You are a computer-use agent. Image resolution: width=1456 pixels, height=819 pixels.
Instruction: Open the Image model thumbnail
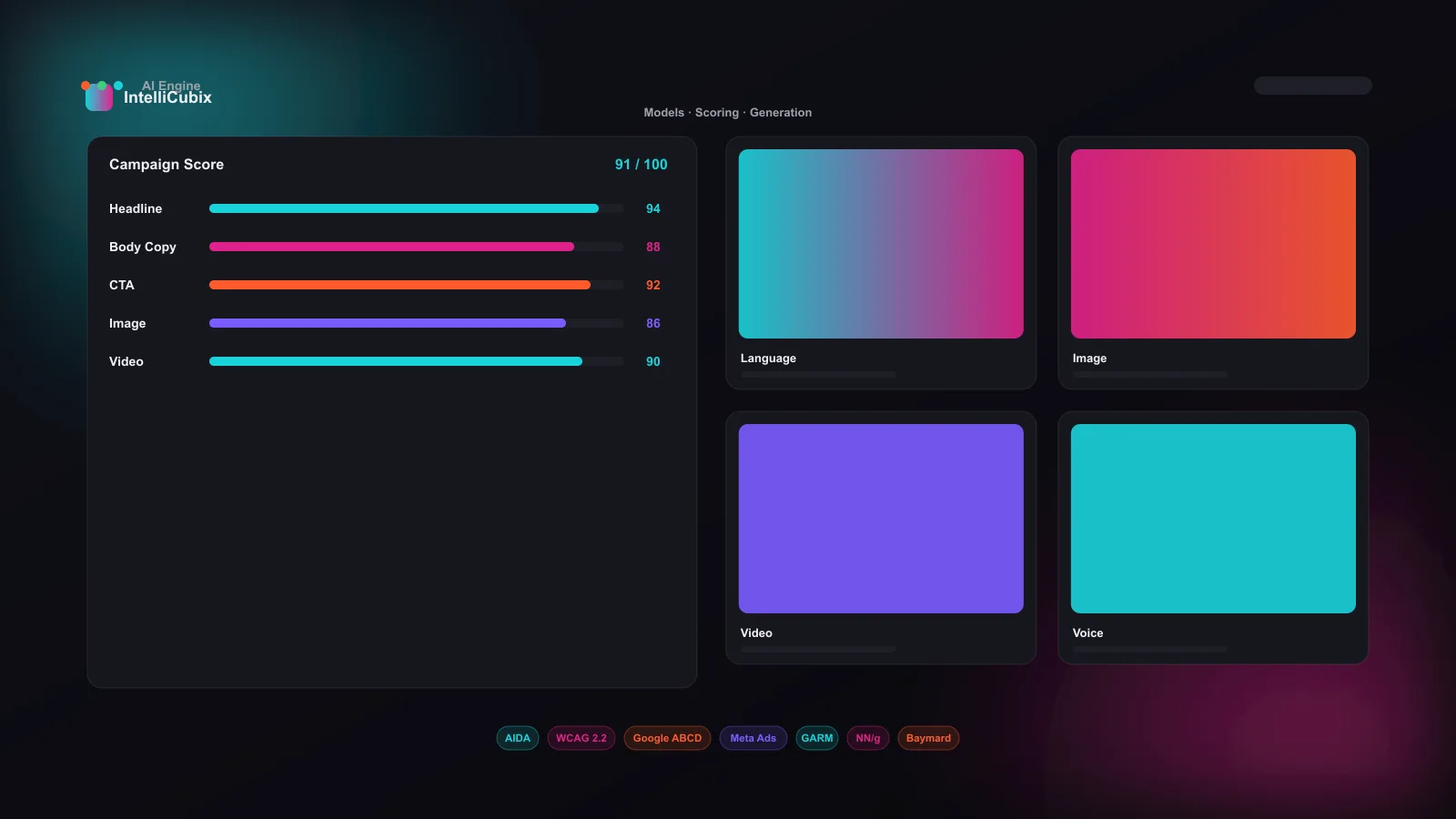[1213, 244]
